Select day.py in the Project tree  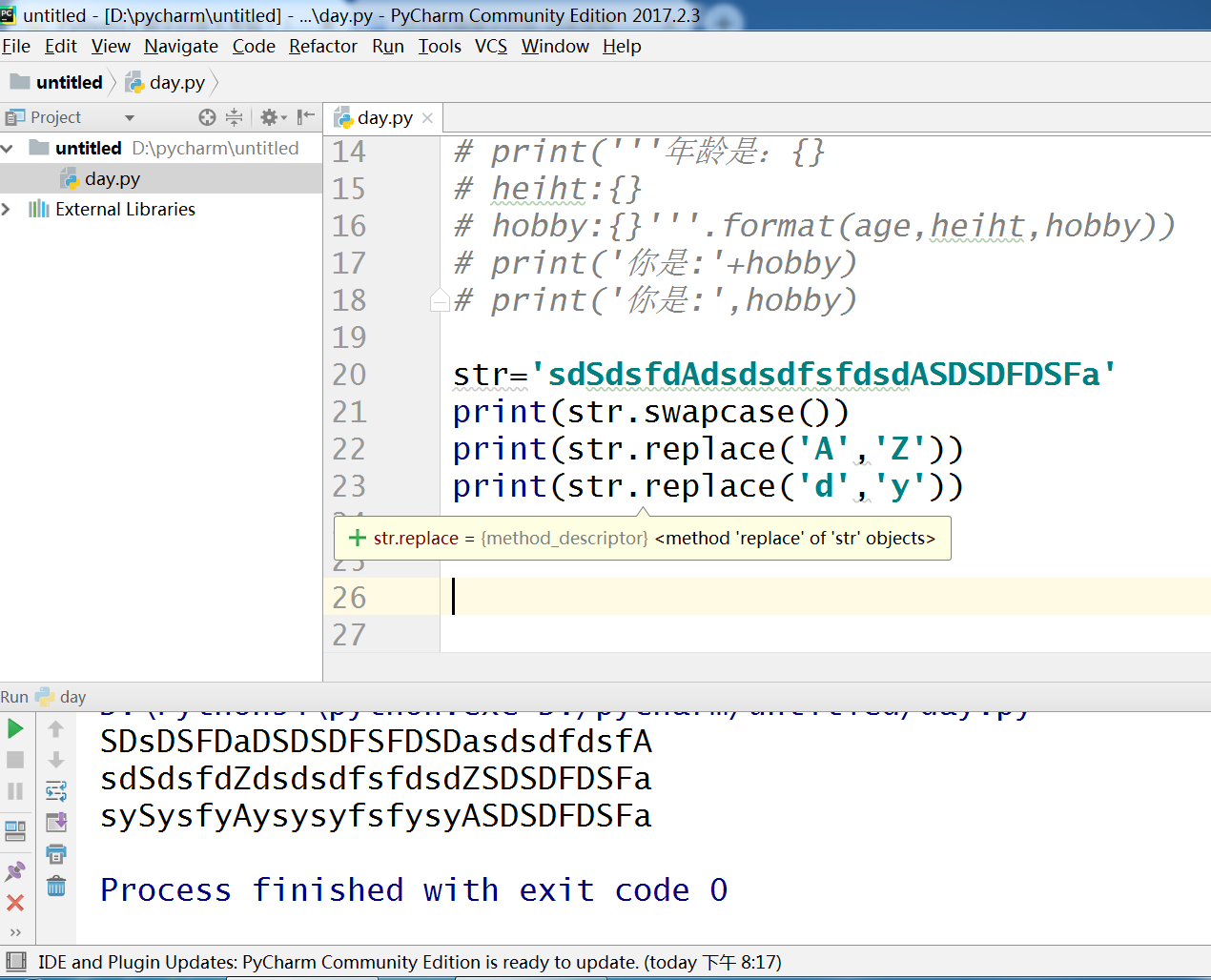click(112, 179)
